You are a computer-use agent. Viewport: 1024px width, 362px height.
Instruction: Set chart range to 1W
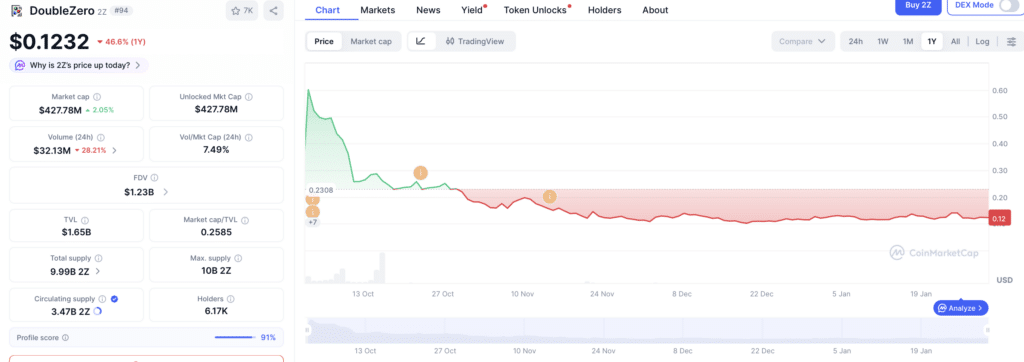pos(883,41)
